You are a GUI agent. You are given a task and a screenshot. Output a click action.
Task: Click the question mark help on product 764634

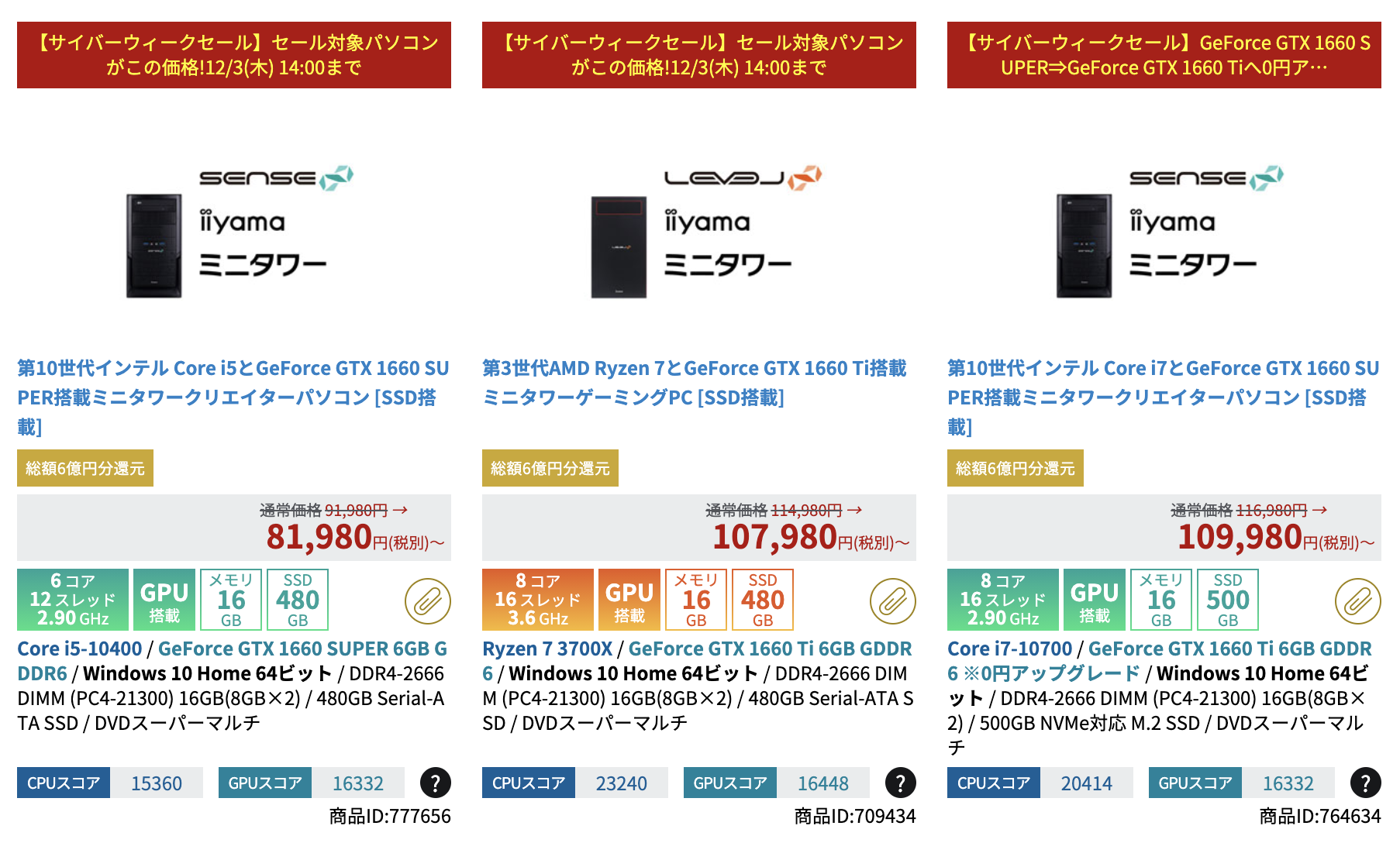pos(1366,783)
